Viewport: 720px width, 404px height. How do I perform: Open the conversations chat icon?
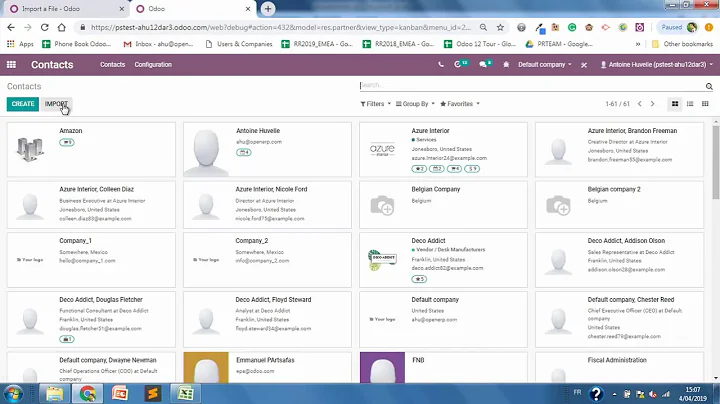[485, 64]
